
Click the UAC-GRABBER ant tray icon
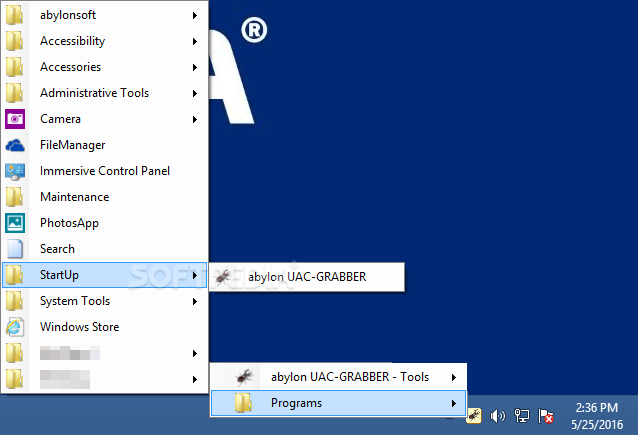click(x=474, y=416)
